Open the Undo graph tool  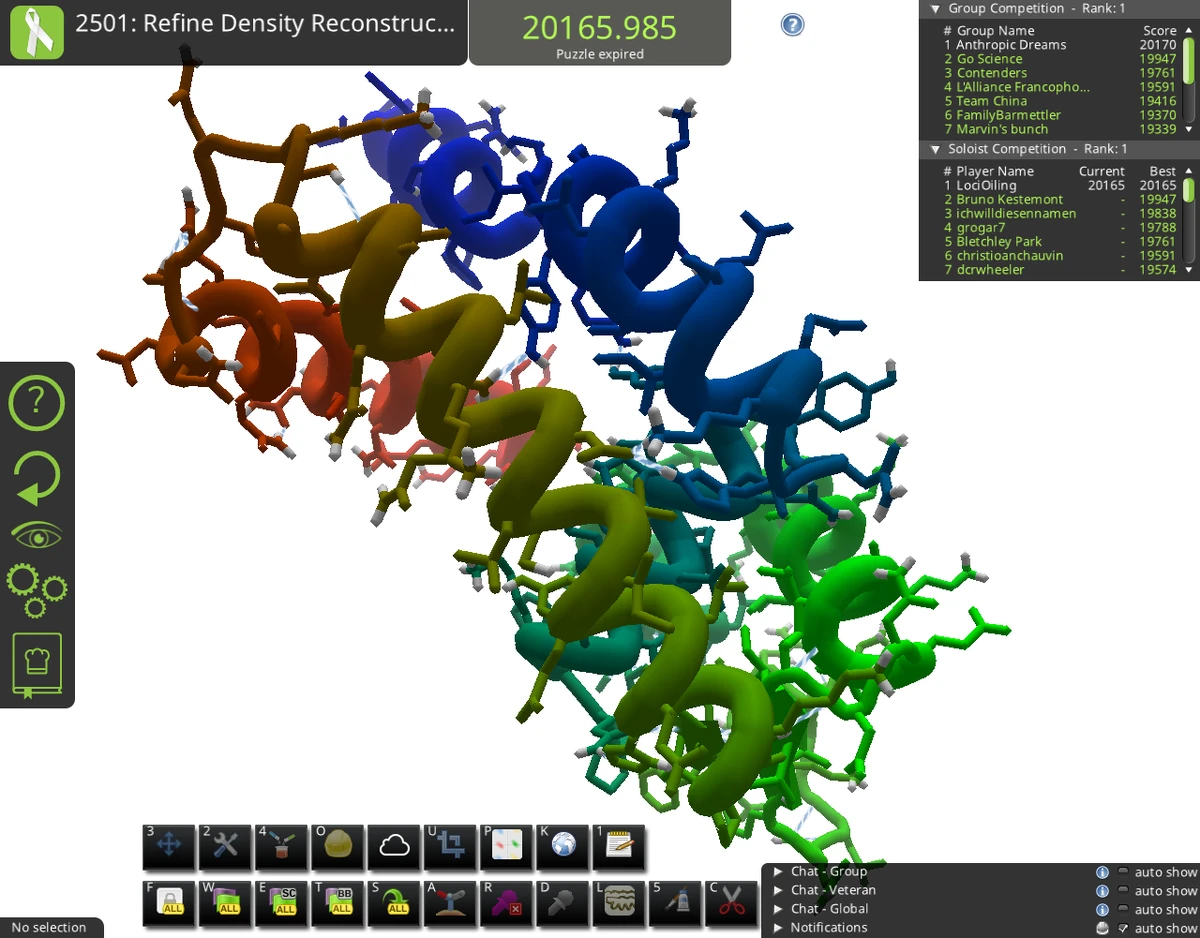point(449,847)
